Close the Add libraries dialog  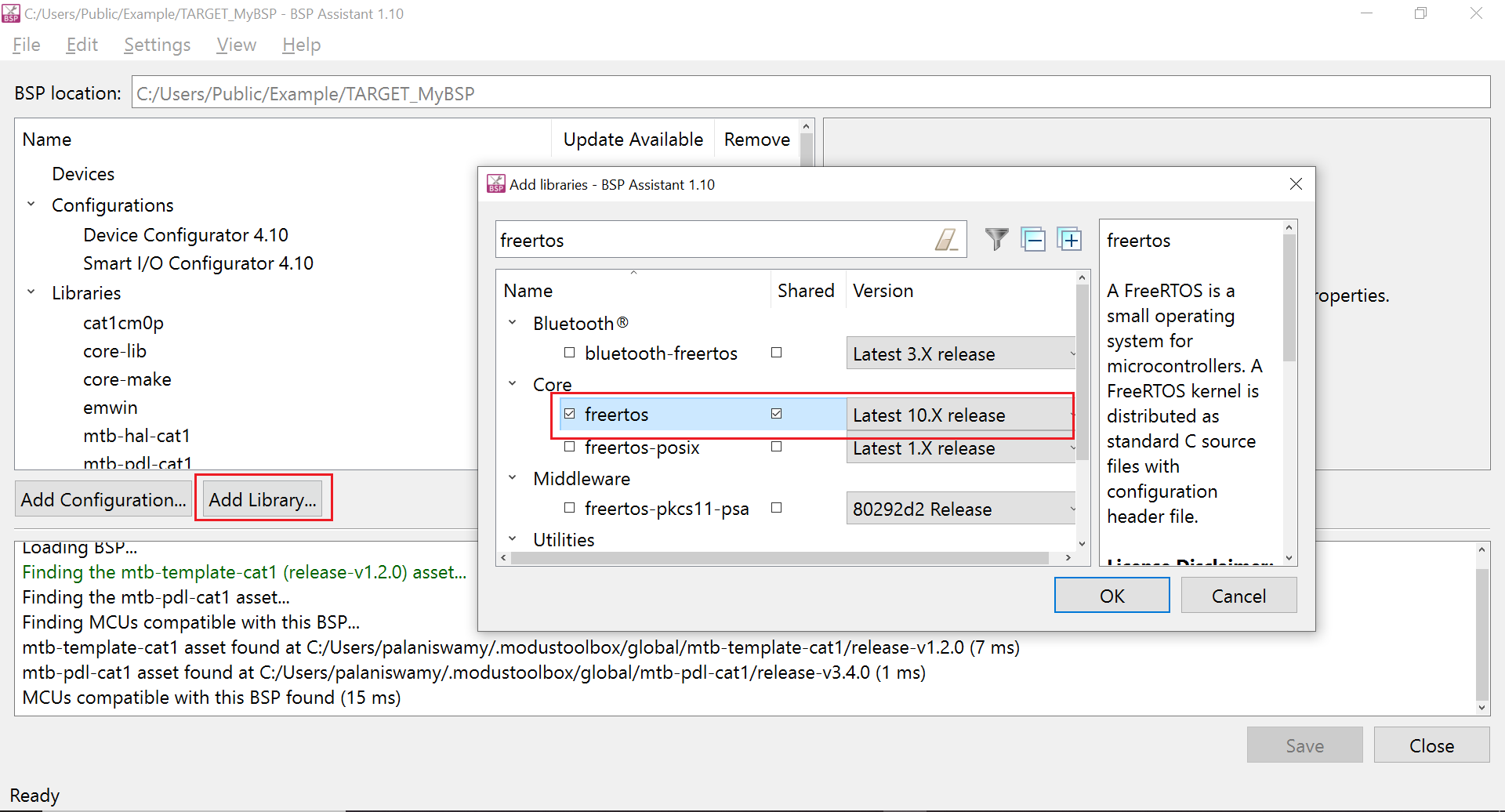[x=1296, y=183]
